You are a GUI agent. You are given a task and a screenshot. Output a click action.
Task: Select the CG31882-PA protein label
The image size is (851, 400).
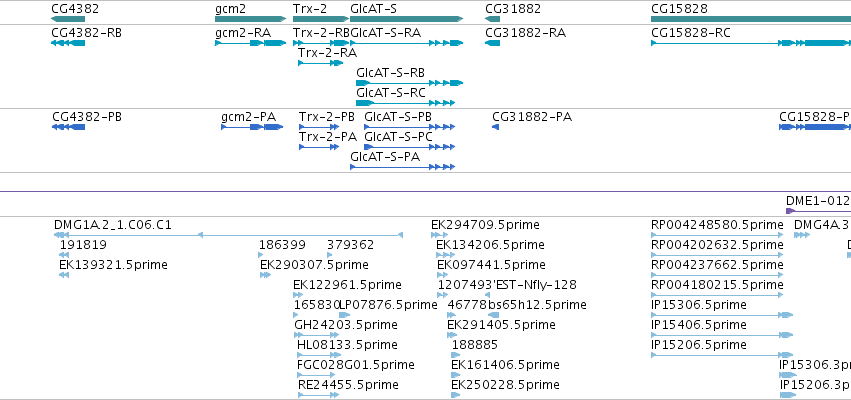[532, 117]
